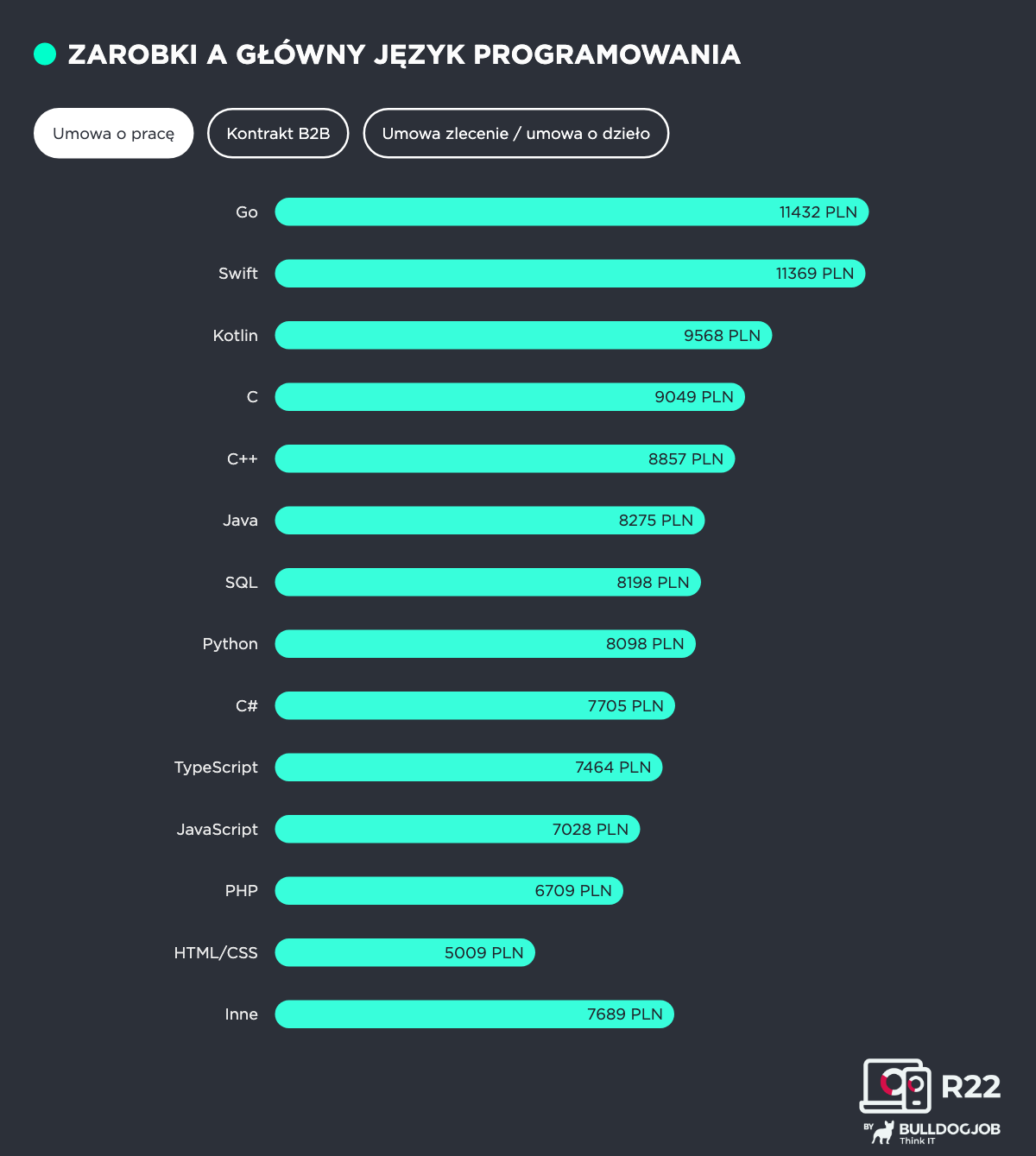Click the Go bar showing 11432 PLN
Image resolution: width=1036 pixels, height=1156 pixels.
pyautogui.click(x=571, y=212)
